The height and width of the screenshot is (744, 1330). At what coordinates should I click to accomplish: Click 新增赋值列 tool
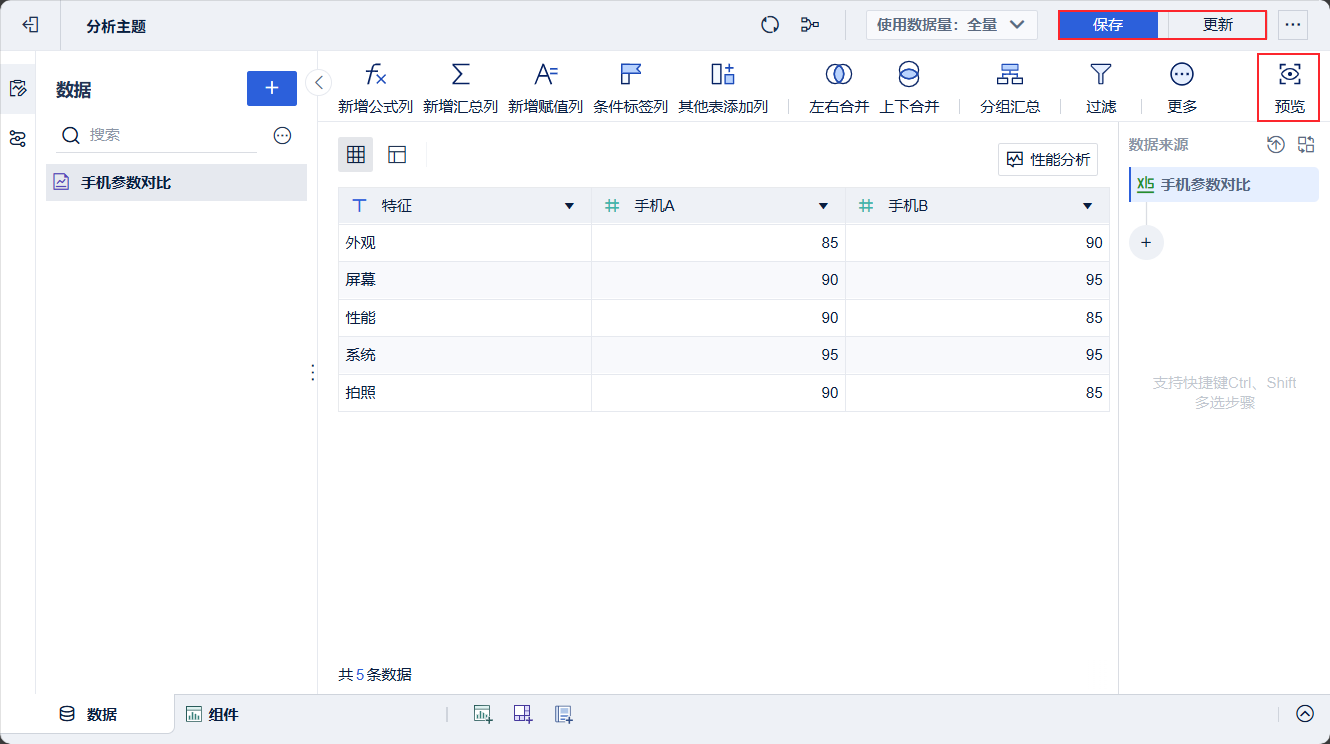tap(545, 88)
